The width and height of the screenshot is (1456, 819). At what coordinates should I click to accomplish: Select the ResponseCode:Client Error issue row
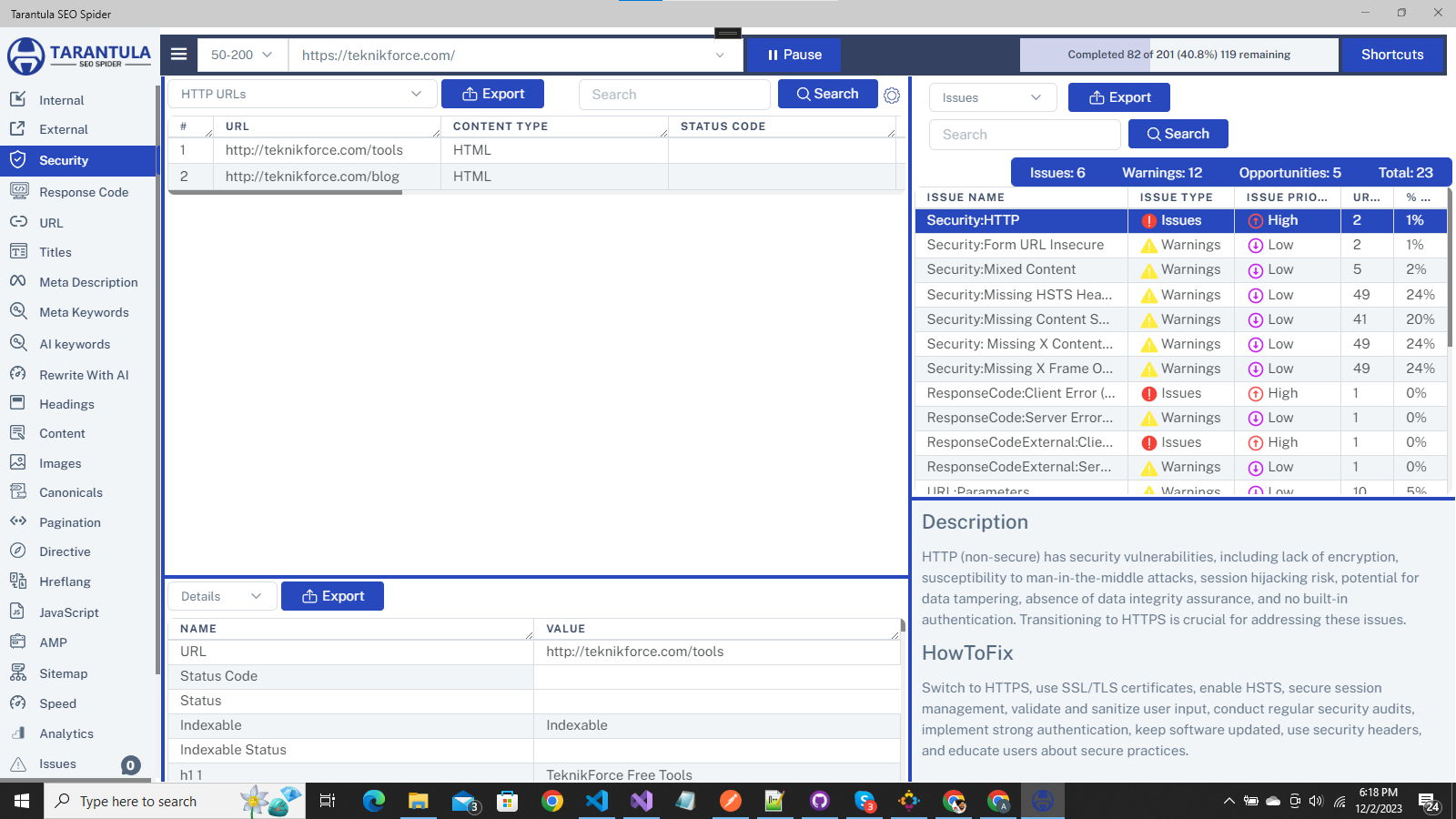(x=1181, y=393)
